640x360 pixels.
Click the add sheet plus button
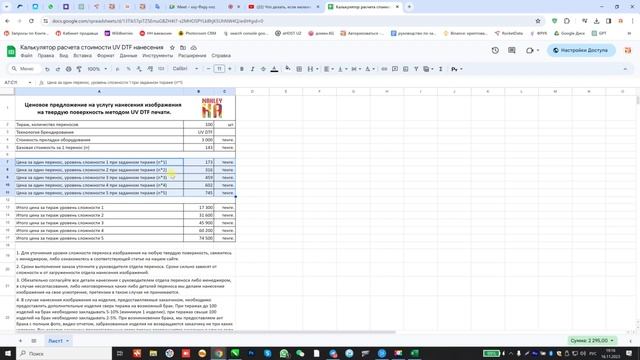20,340
